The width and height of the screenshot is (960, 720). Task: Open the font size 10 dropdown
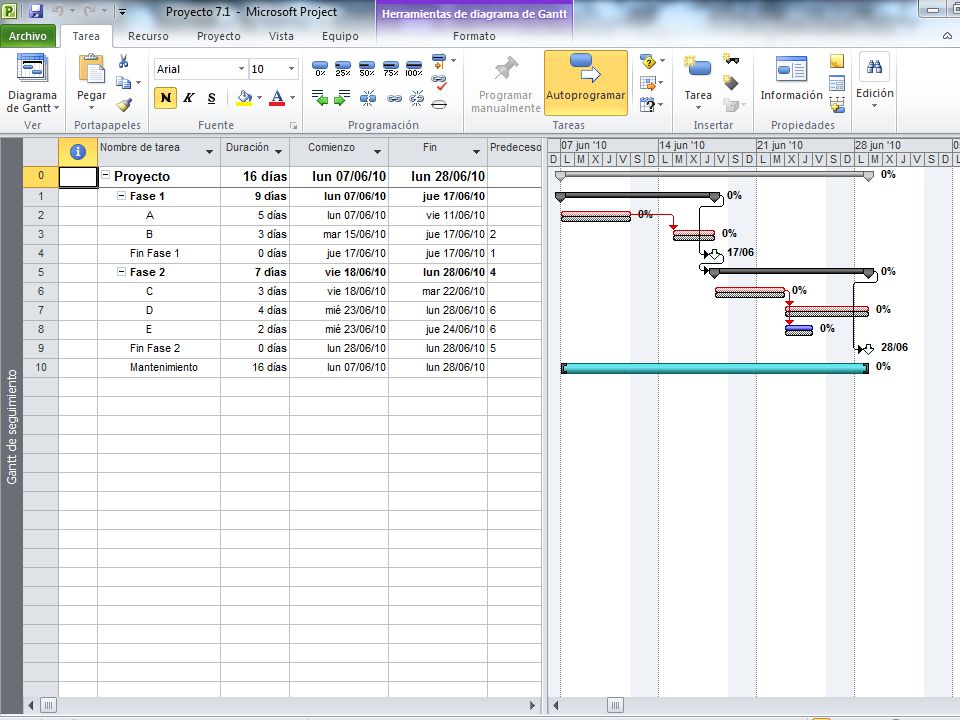(291, 69)
